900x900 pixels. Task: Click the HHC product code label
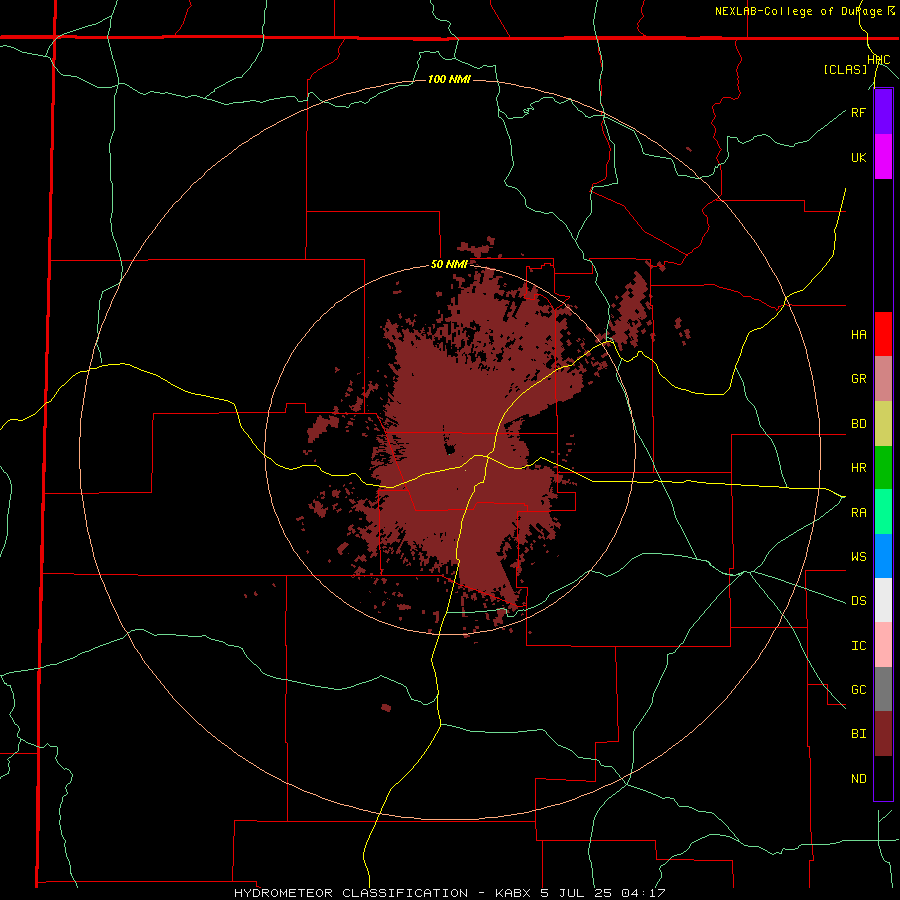(879, 60)
